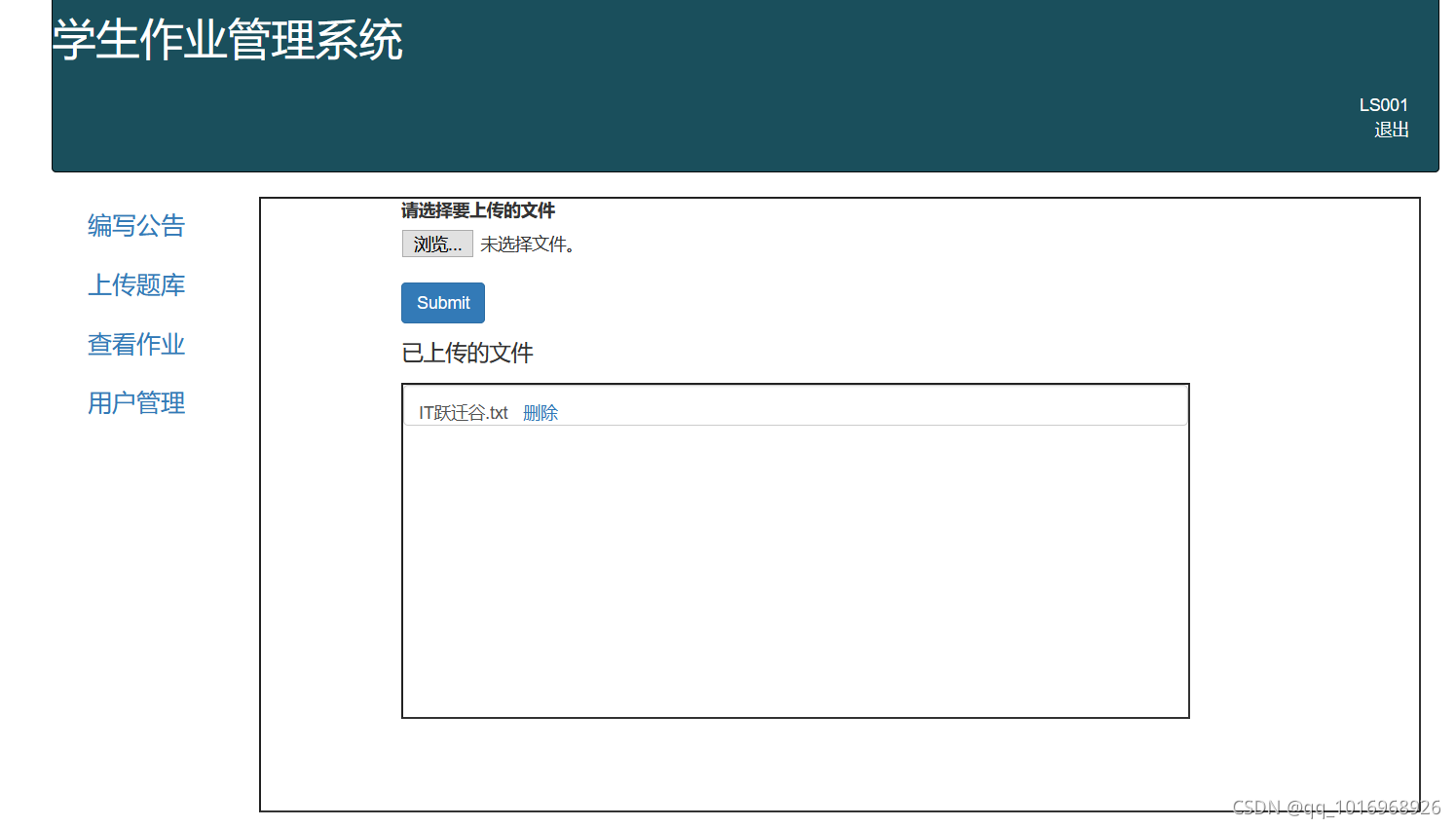Image resolution: width=1456 pixels, height=828 pixels.
Task: Delete IT跃迁谷.txt via the 删除 link
Action: click(x=541, y=412)
